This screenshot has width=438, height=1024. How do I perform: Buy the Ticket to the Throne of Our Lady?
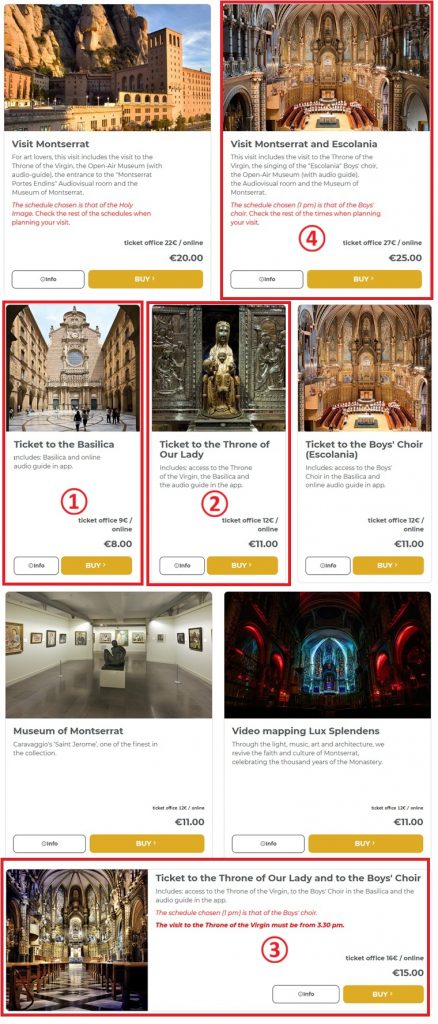[x=242, y=566]
